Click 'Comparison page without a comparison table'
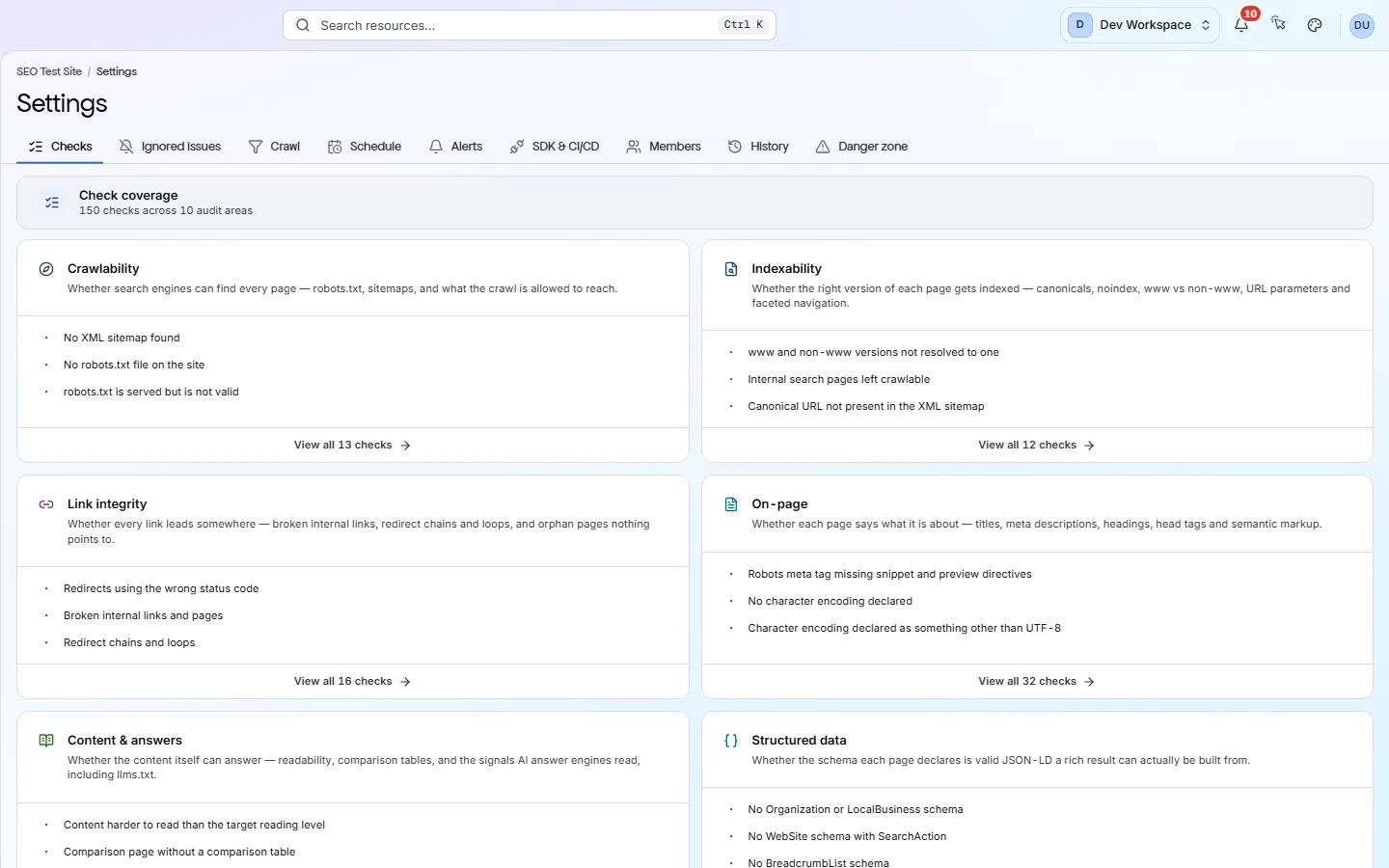The height and width of the screenshot is (868, 1389). 179,852
